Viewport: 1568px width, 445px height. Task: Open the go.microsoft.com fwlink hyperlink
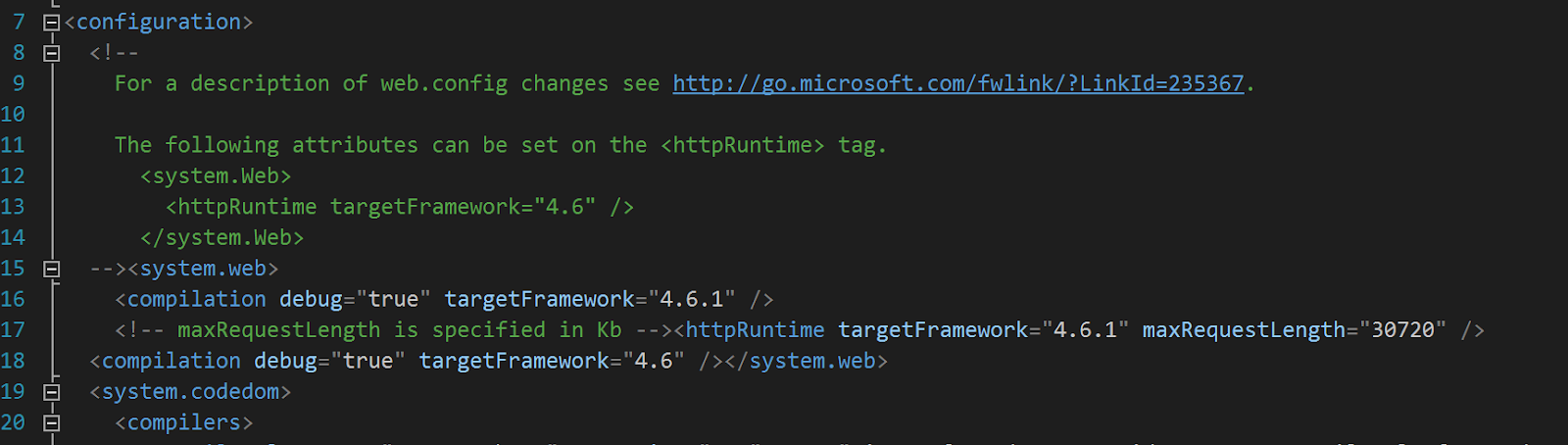[958, 83]
